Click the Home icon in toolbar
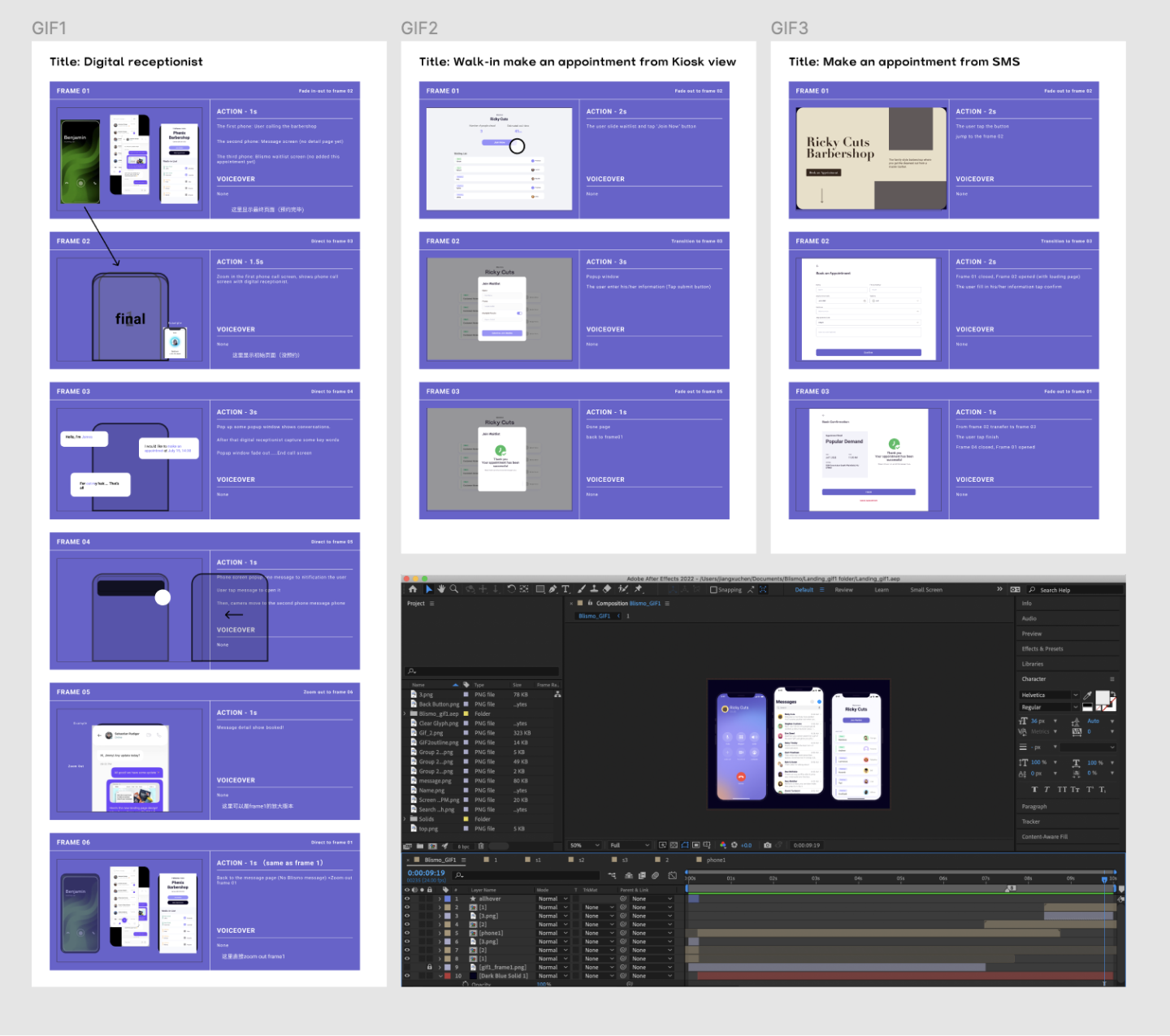The height and width of the screenshot is (1036, 1170). 413,589
